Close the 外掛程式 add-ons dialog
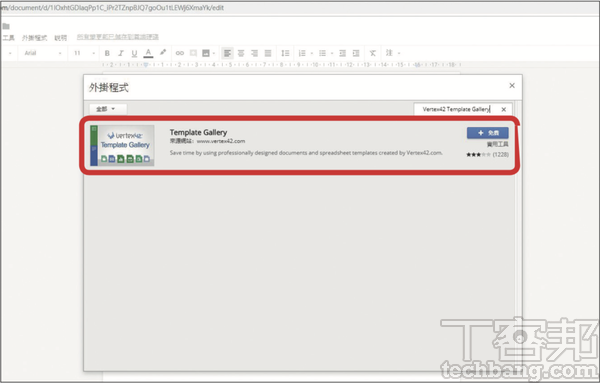The width and height of the screenshot is (600, 383). click(512, 86)
